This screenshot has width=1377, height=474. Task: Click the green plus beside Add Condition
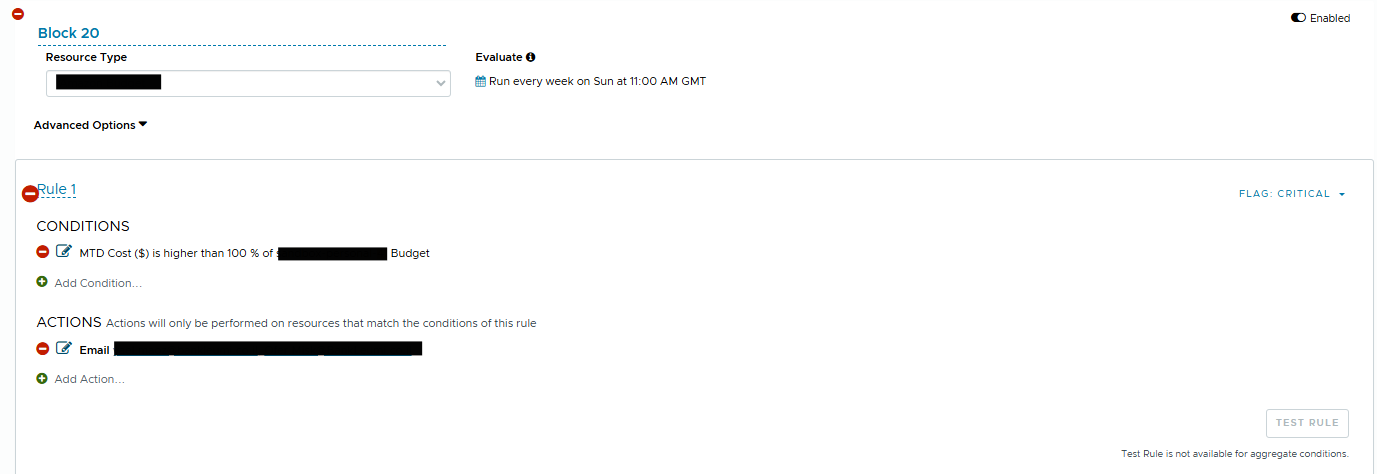pyautogui.click(x=42, y=283)
